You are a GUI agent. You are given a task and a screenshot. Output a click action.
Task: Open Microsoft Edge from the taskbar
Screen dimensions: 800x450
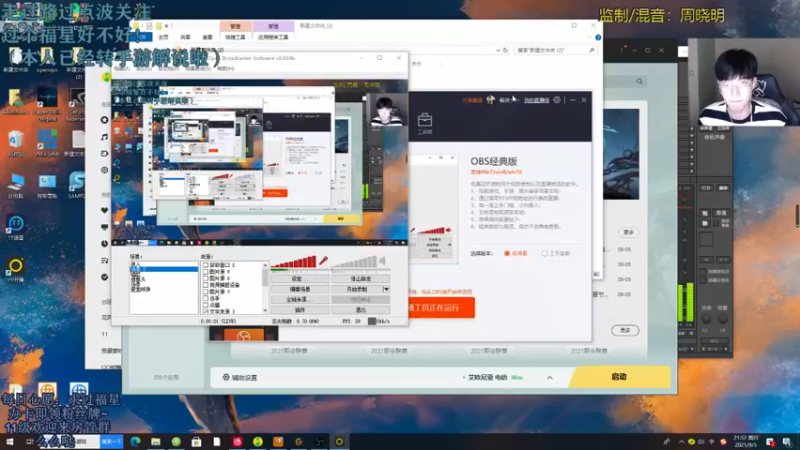pyautogui.click(x=135, y=442)
